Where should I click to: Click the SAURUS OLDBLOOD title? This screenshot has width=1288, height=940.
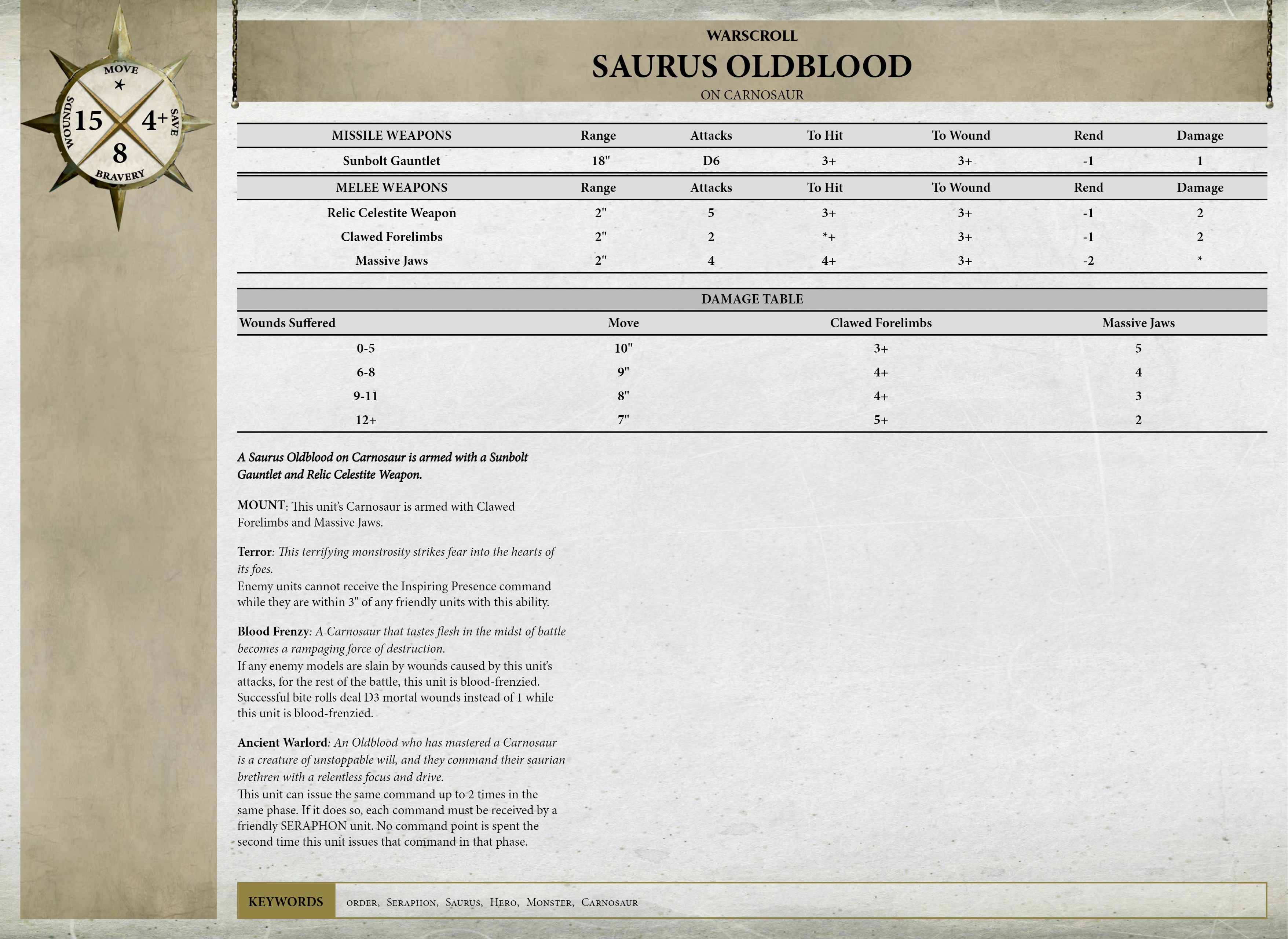click(752, 66)
